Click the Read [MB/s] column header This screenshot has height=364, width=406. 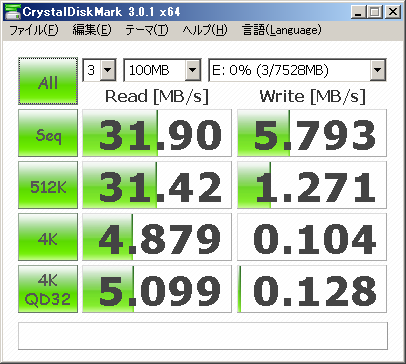pyautogui.click(x=157, y=97)
